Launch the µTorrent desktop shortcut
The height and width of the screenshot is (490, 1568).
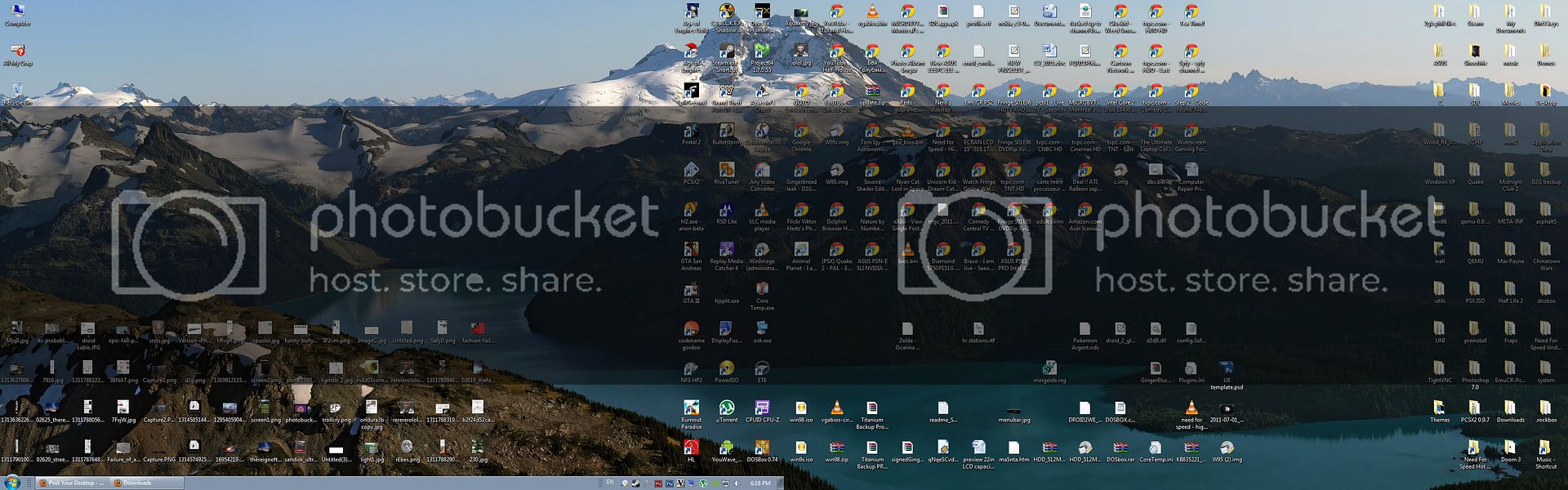tap(726, 408)
